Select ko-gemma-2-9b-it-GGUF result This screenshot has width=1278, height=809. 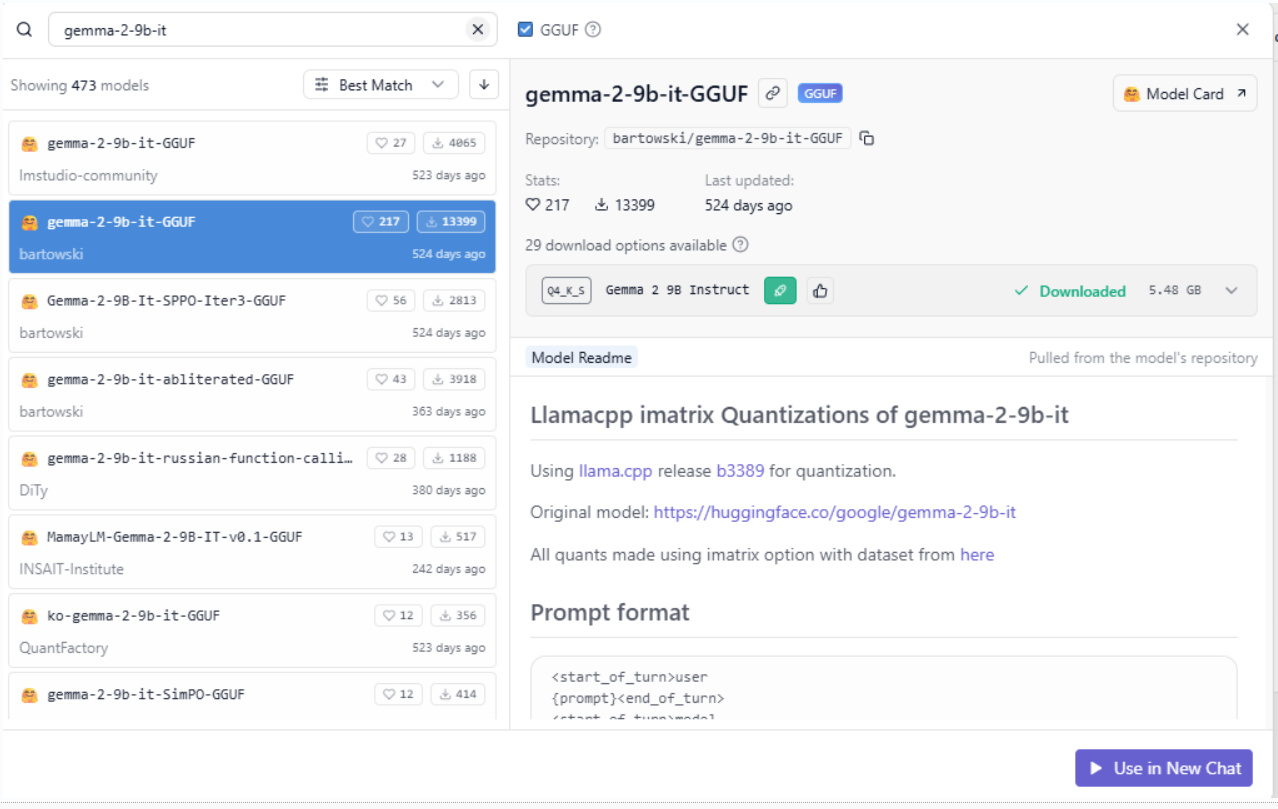252,631
